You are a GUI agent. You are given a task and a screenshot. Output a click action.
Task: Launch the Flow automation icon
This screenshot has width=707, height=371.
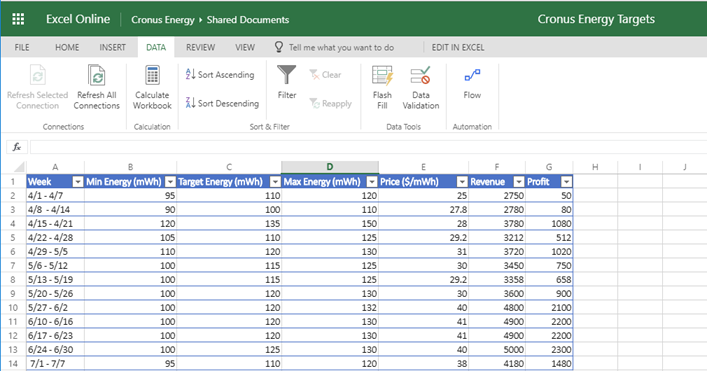pyautogui.click(x=472, y=75)
